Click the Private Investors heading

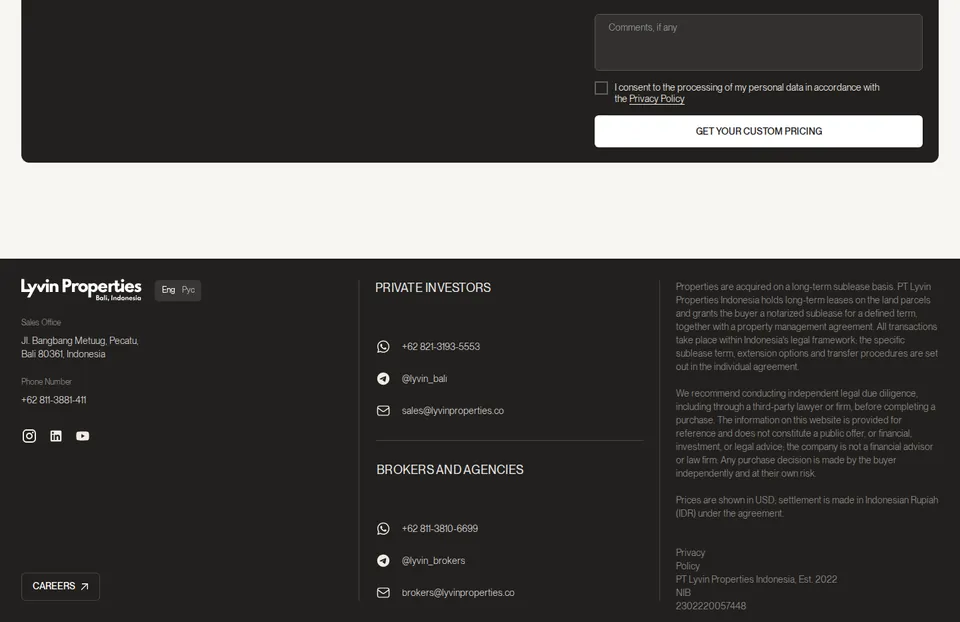[433, 288]
